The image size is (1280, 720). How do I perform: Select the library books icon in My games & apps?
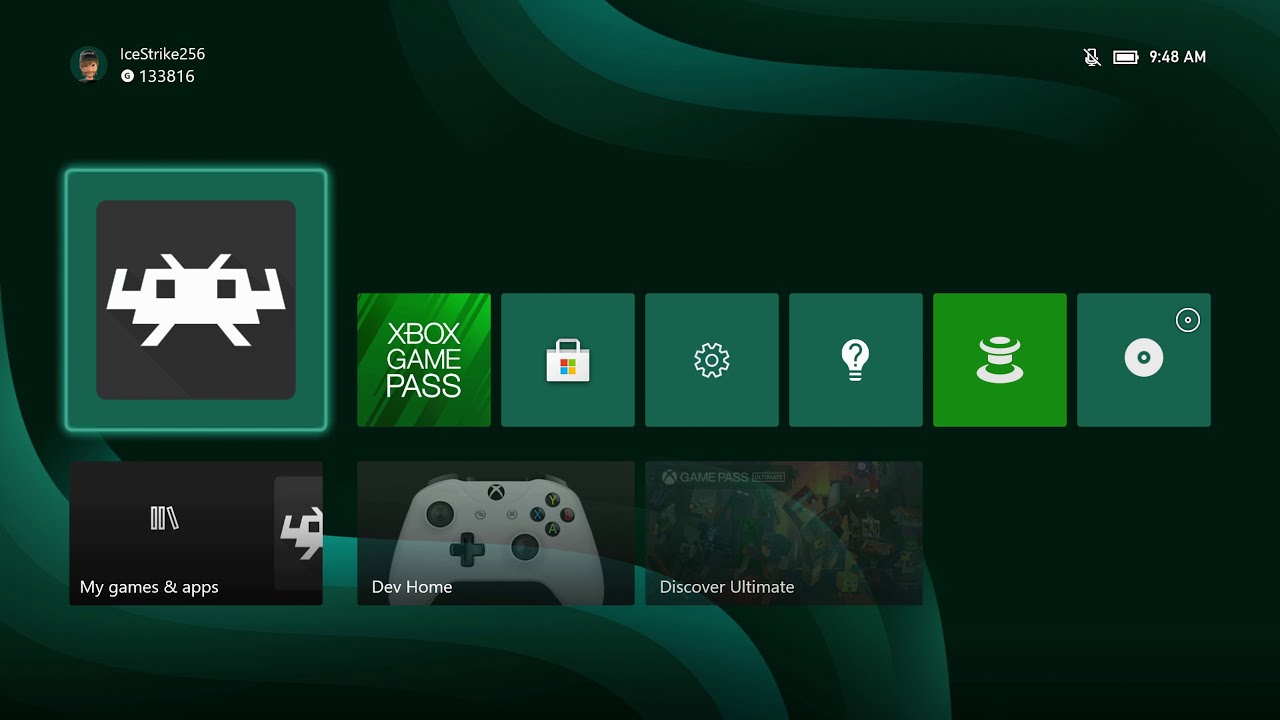tap(165, 518)
